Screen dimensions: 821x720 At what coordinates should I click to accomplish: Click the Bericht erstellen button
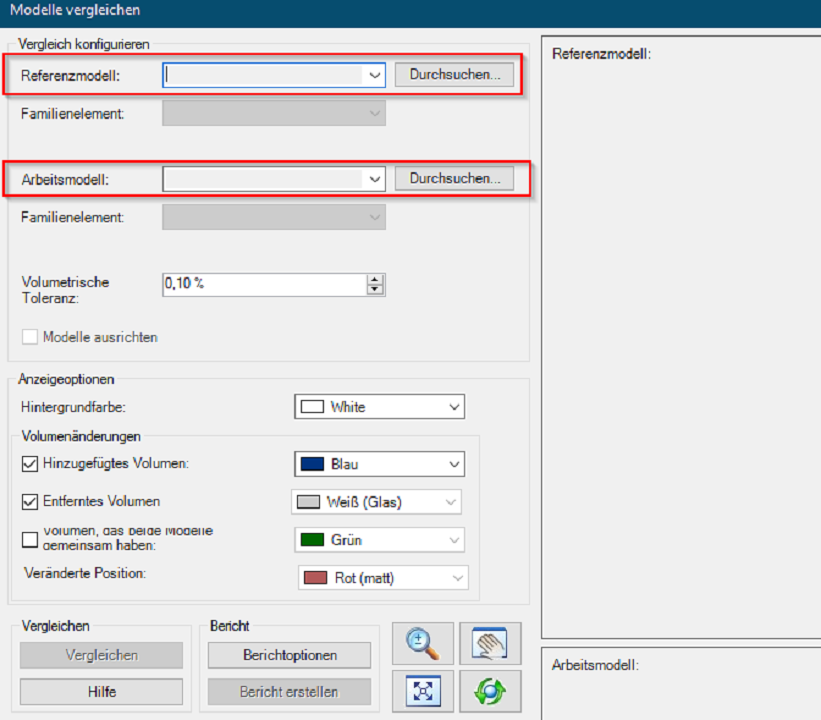click(290, 692)
